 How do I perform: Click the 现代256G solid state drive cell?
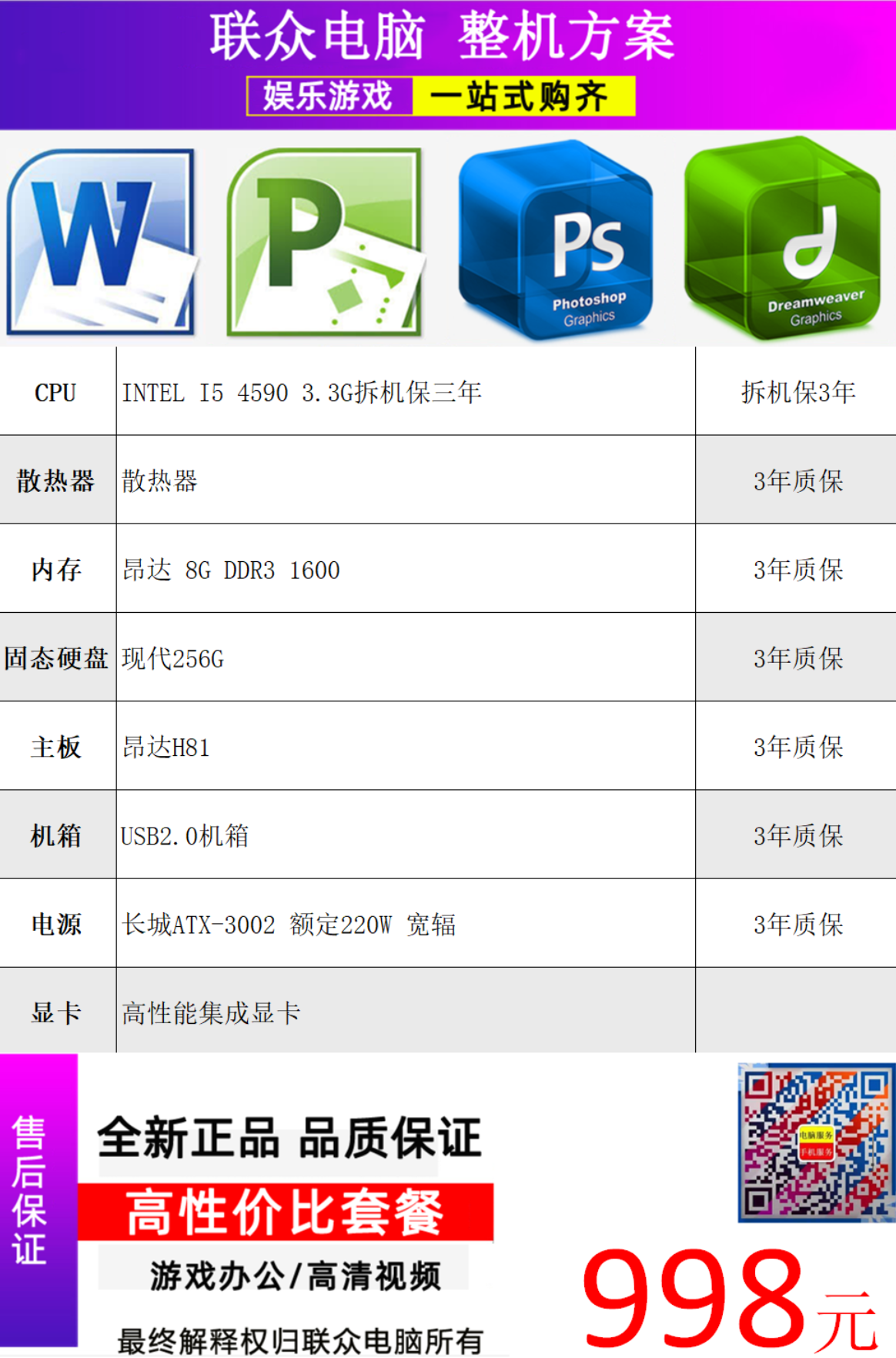coord(173,659)
